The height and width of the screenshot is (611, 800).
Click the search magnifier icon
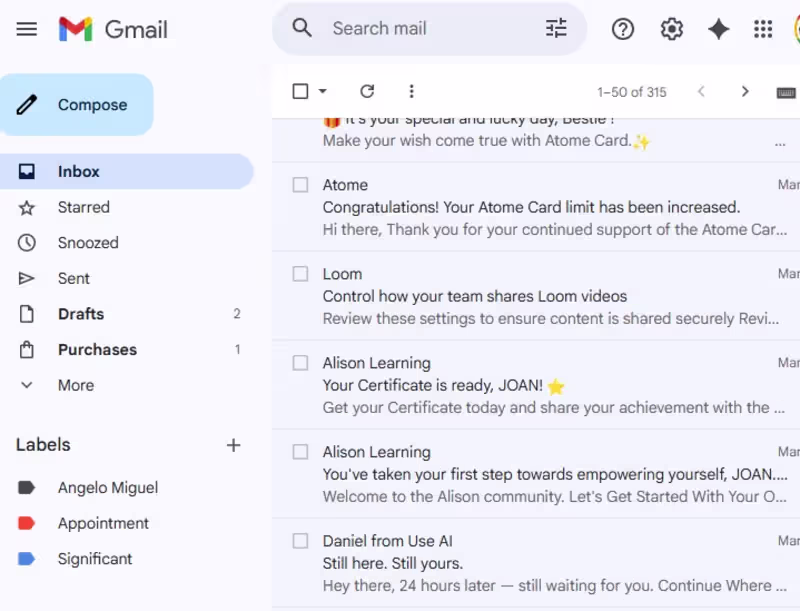pos(302,28)
